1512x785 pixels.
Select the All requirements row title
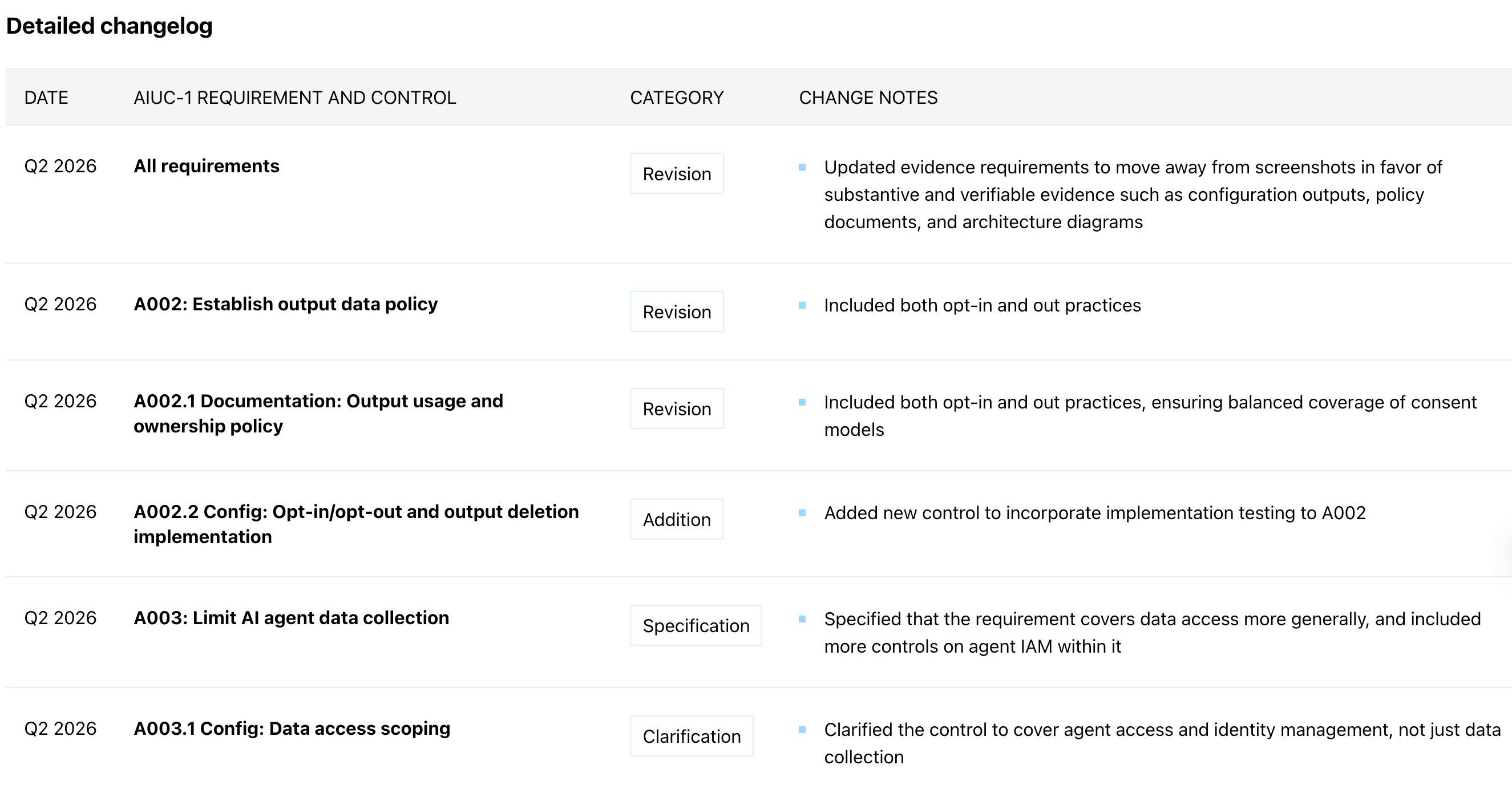[206, 166]
